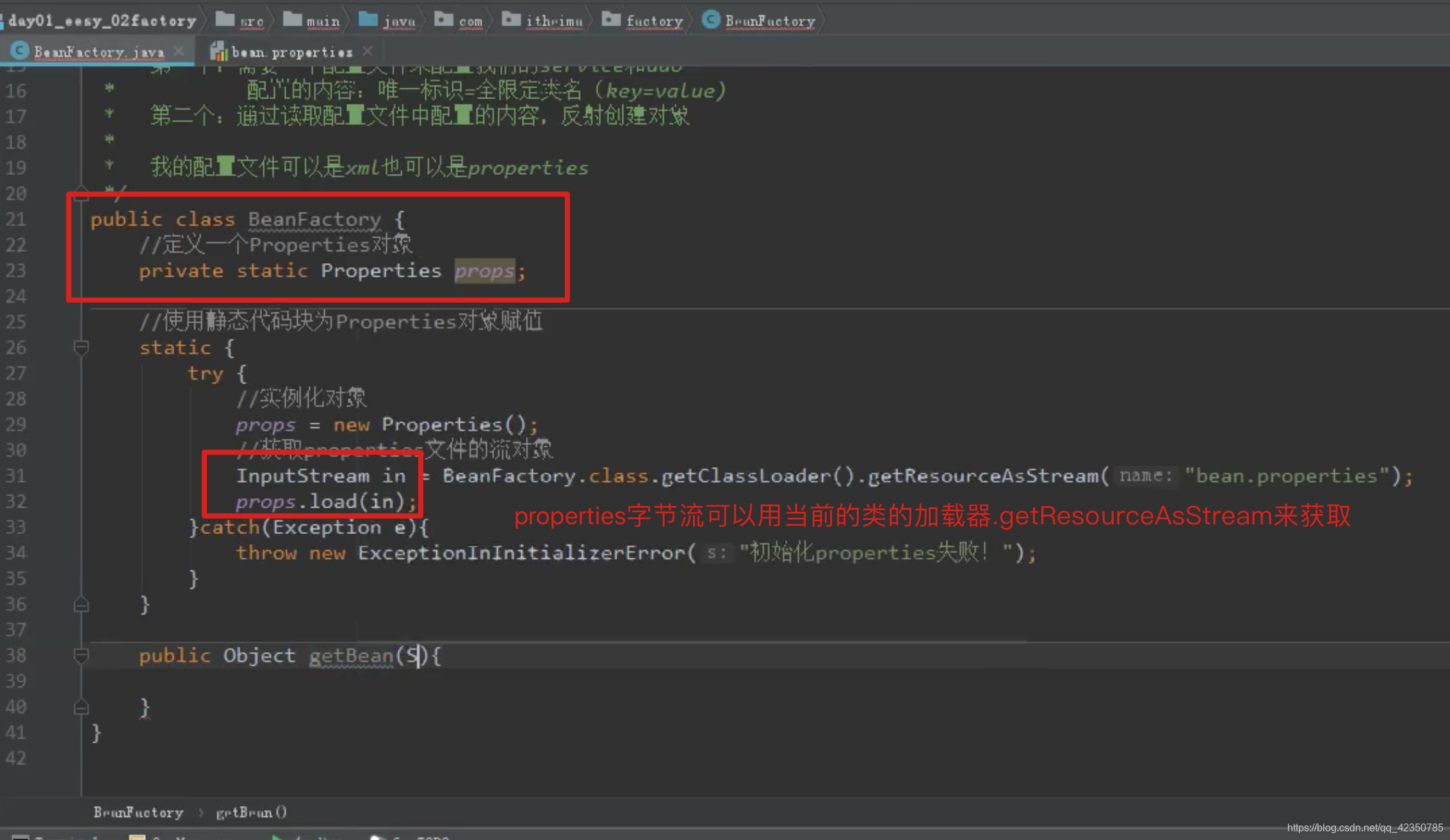This screenshot has width=1450, height=840.
Task: Click the day01_eesy_02factory project breadcrumb
Action: pyautogui.click(x=102, y=20)
